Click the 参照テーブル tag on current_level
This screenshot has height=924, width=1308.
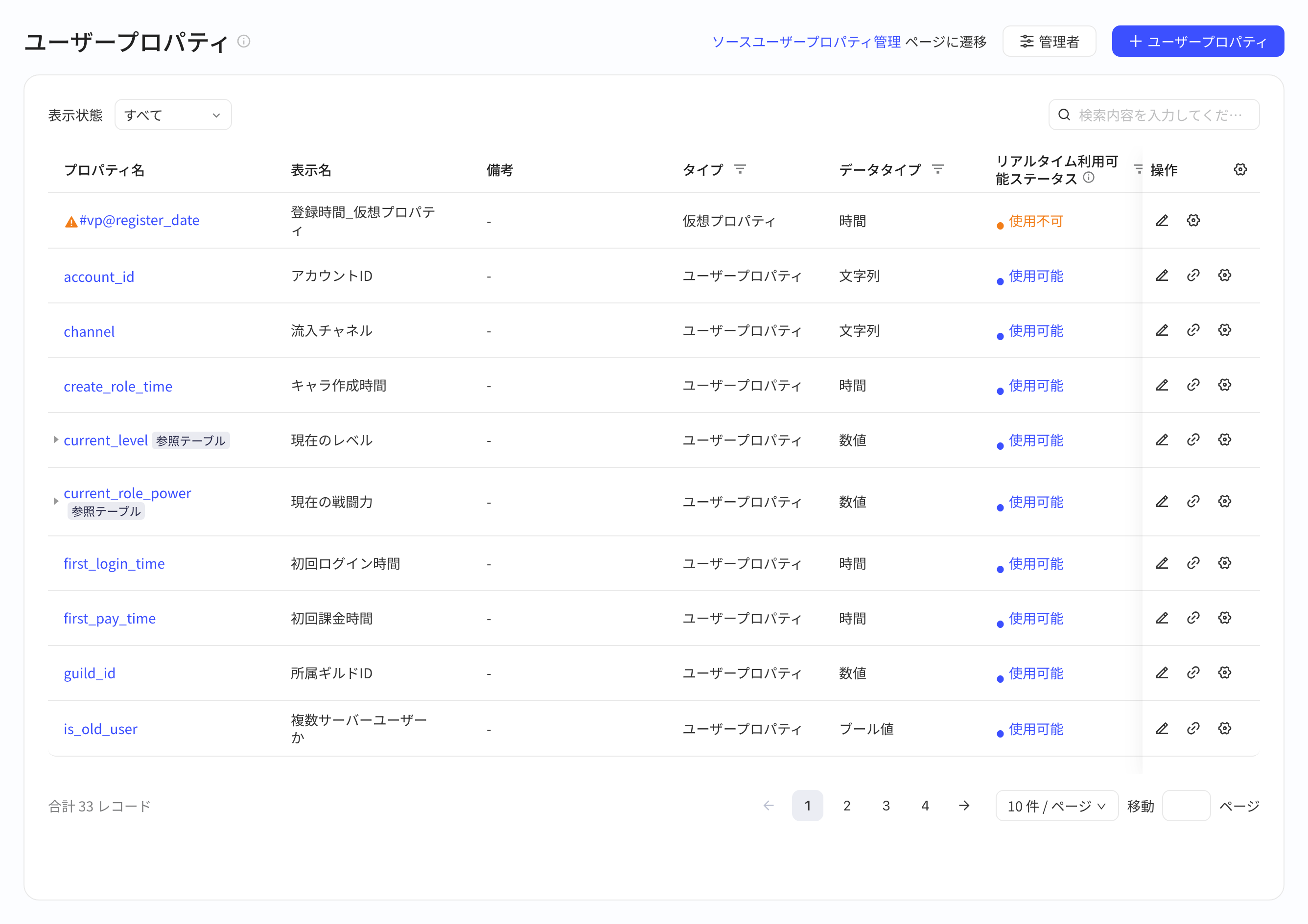coord(190,440)
